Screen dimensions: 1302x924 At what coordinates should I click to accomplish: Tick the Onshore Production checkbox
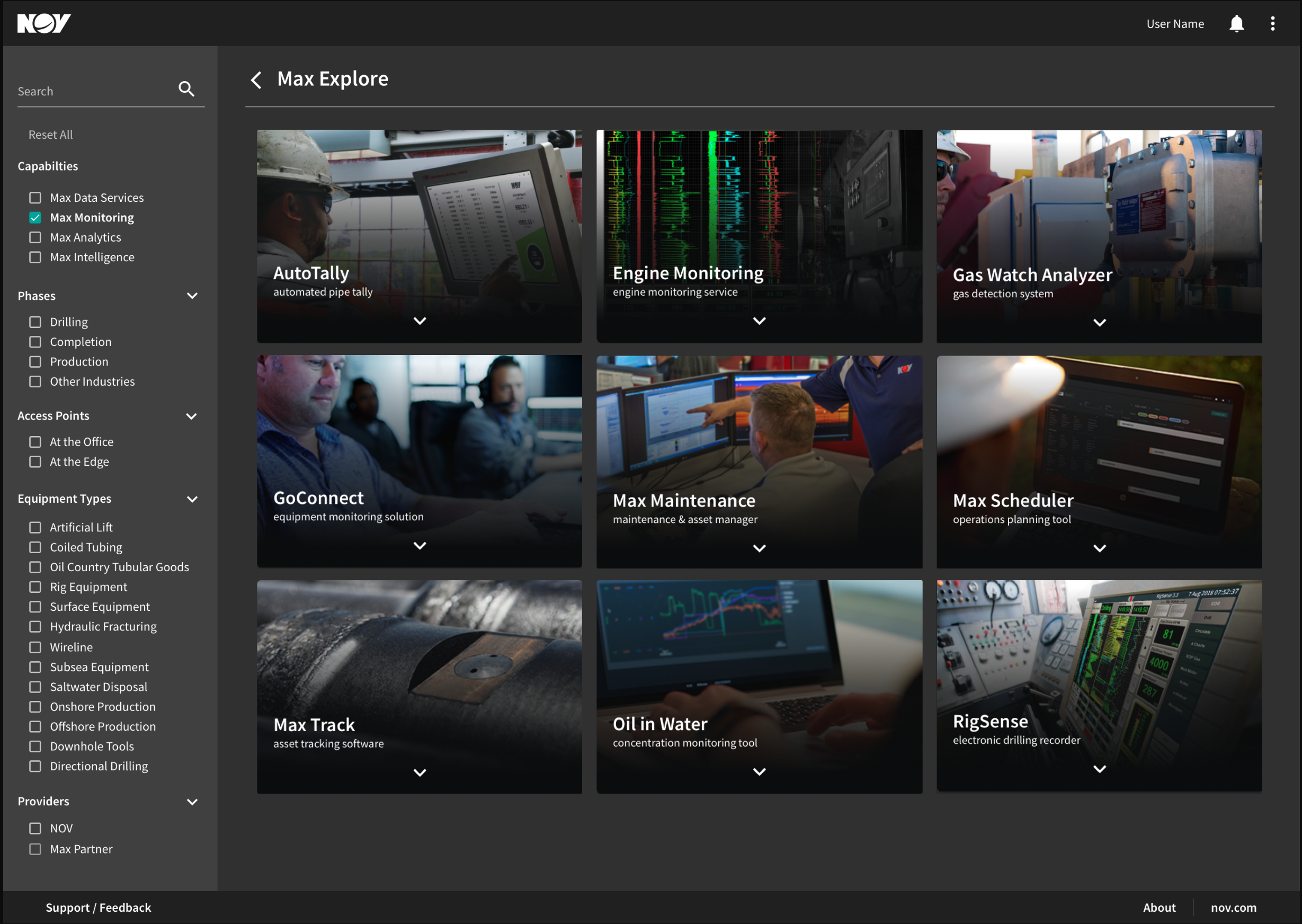(35, 707)
